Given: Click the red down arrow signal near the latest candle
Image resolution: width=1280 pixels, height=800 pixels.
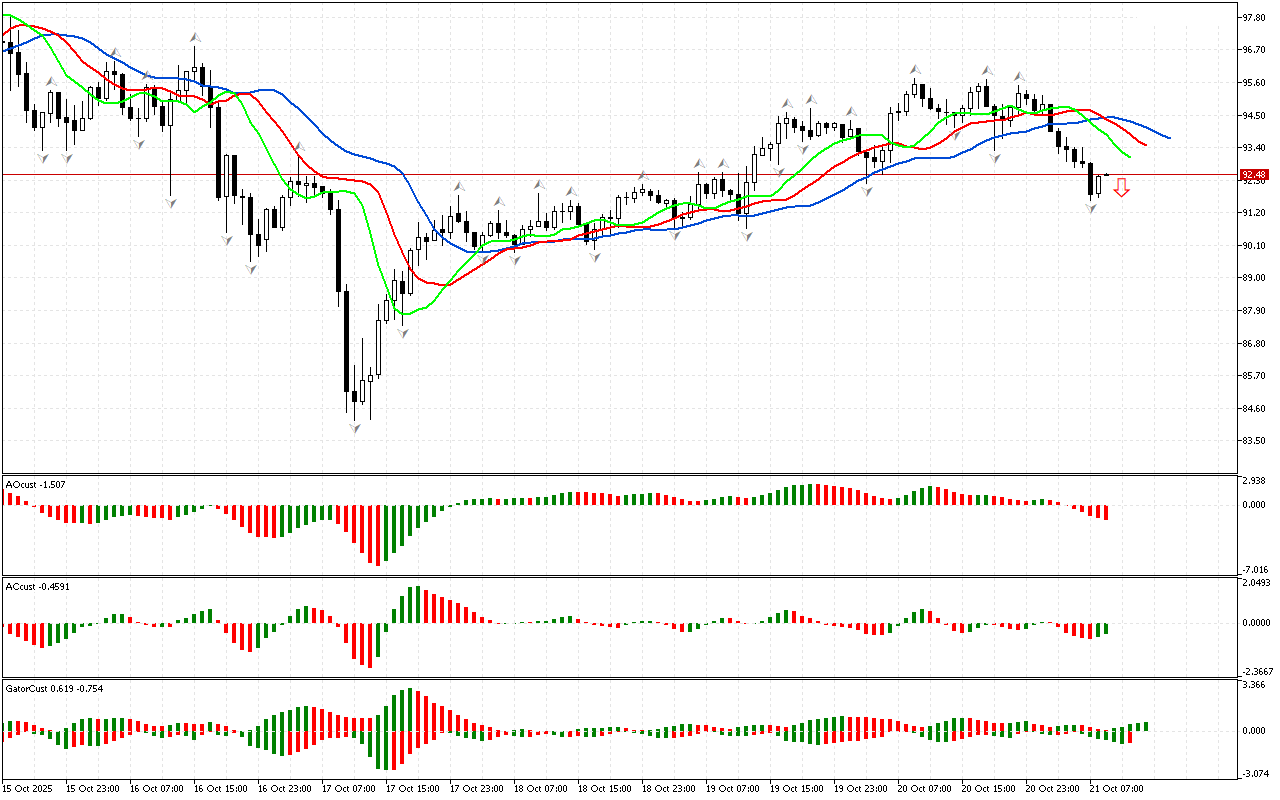Looking at the screenshot, I should tap(1121, 187).
